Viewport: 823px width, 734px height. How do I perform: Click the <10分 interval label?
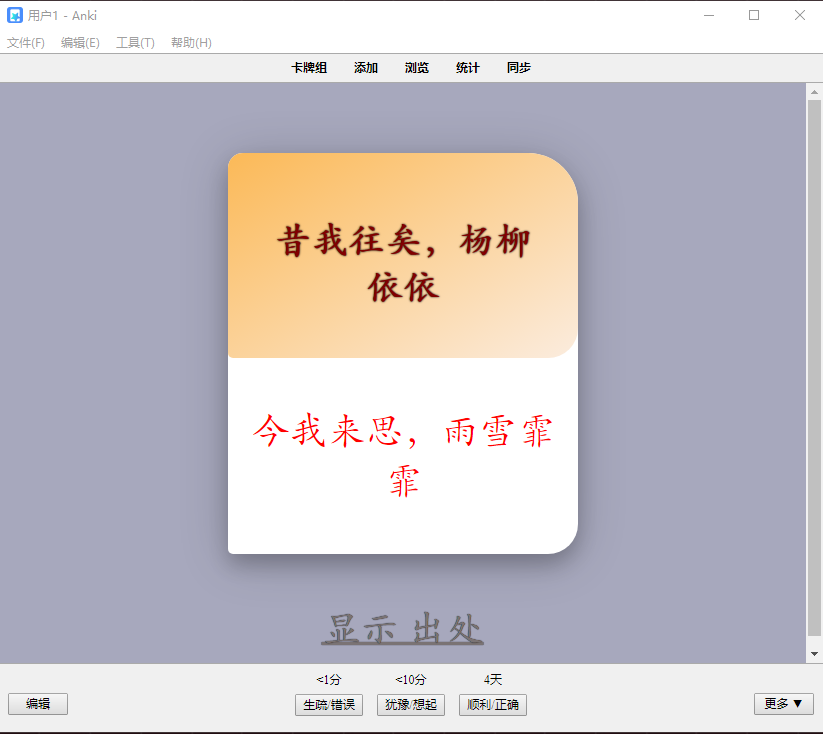(x=410, y=680)
